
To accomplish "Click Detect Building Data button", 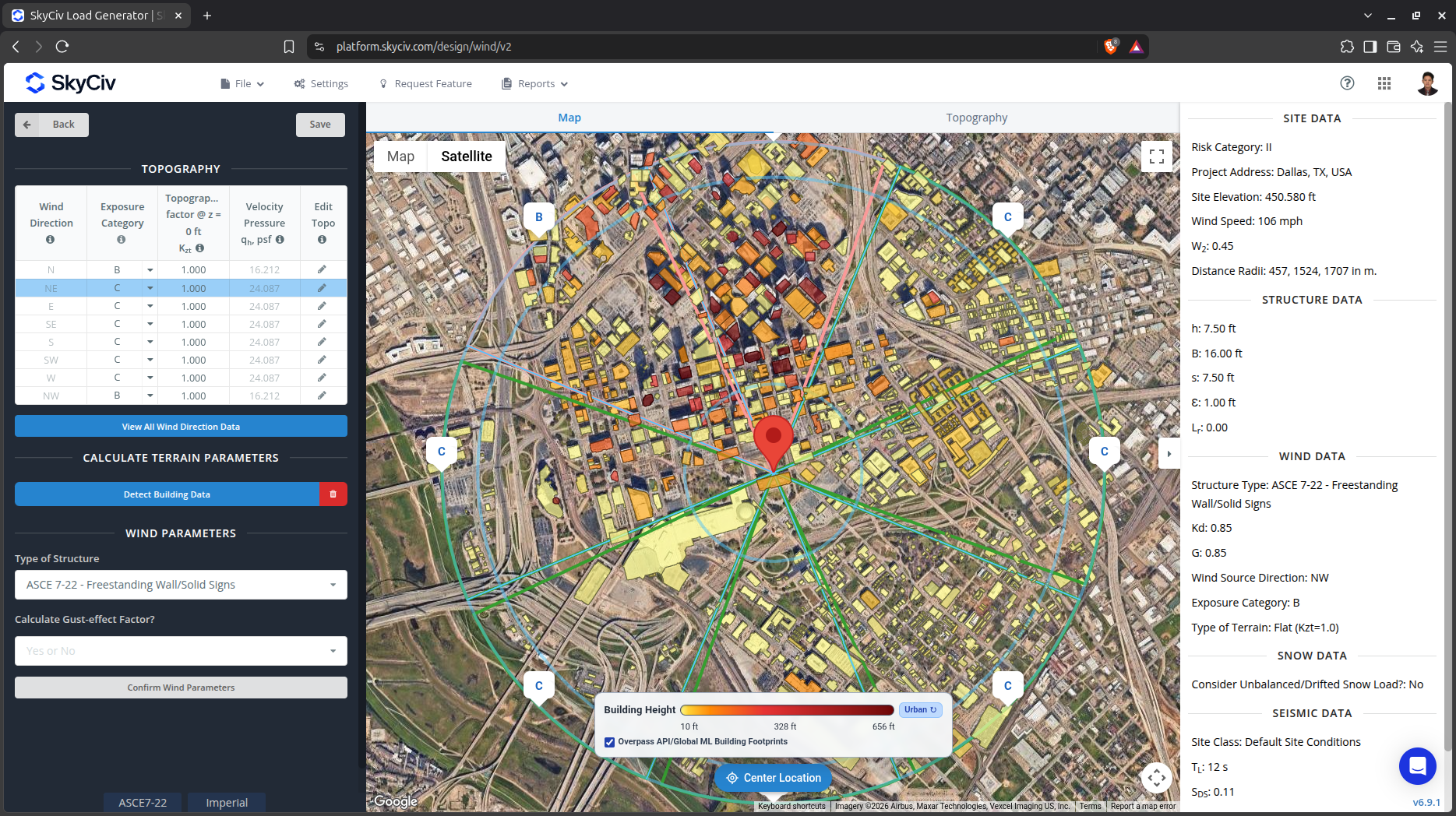I will pyautogui.click(x=167, y=494).
